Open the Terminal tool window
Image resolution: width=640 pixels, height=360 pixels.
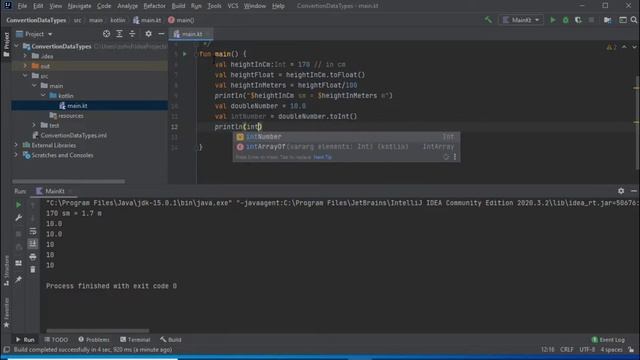point(135,340)
